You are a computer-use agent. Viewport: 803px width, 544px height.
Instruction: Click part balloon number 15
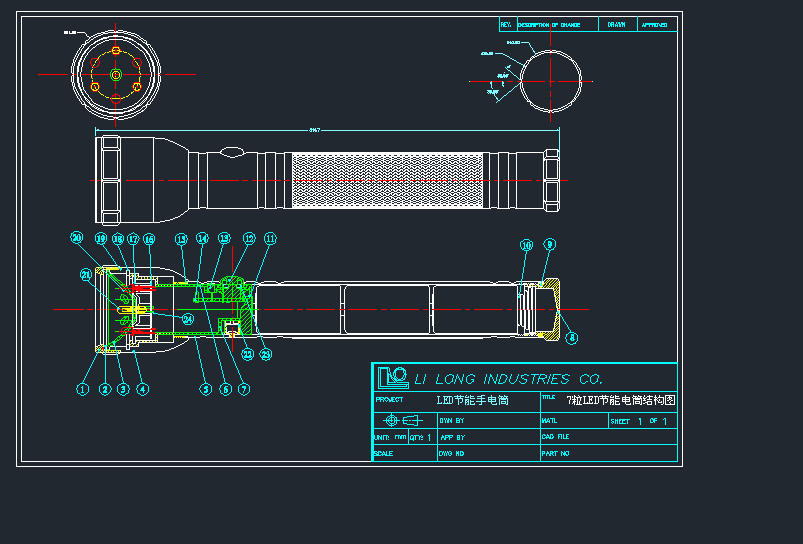point(181,239)
